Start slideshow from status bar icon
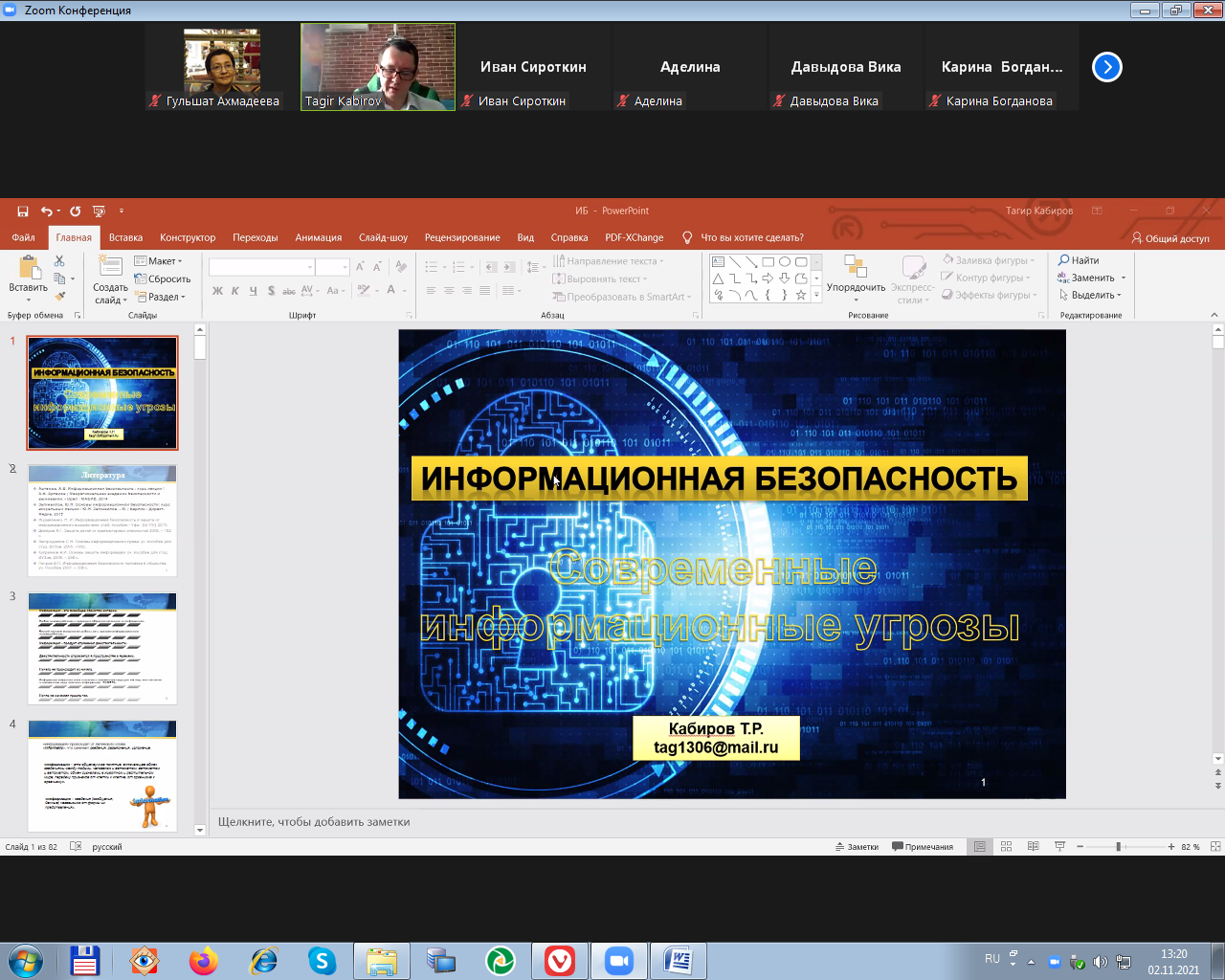The width and height of the screenshot is (1225, 980). coord(1059,847)
